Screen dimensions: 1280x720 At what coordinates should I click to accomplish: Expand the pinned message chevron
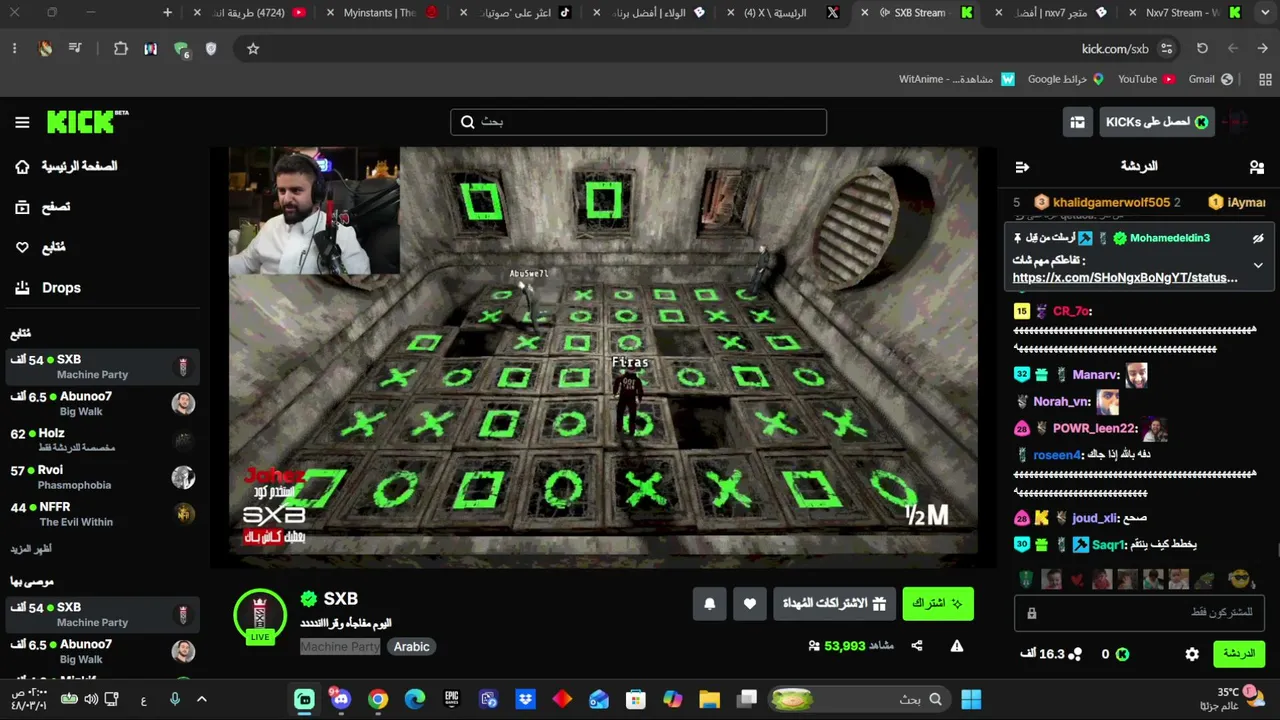click(x=1258, y=265)
